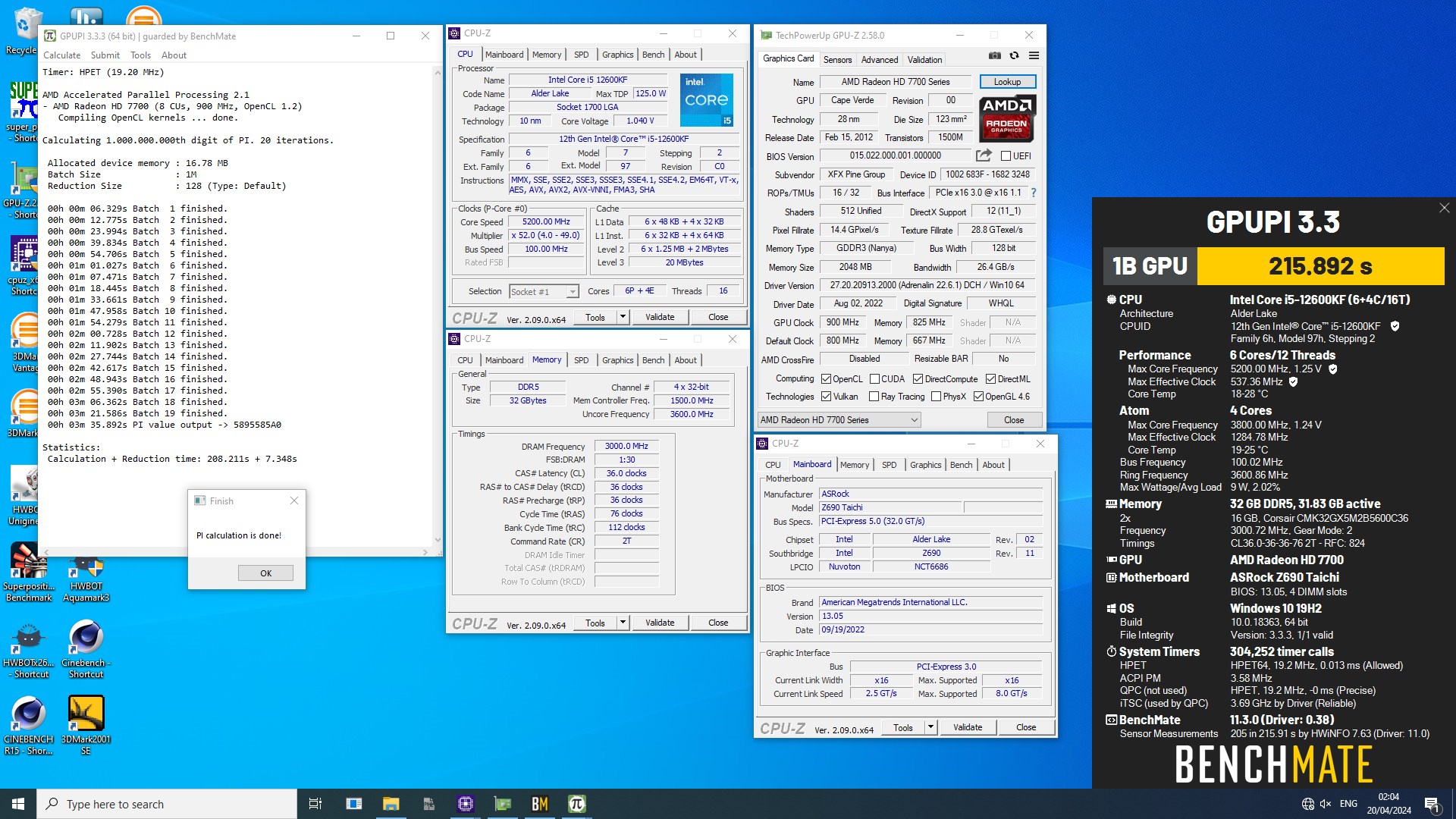Toggle the OpenCL checkbox
Screen dimensions: 1456x819
826,379
